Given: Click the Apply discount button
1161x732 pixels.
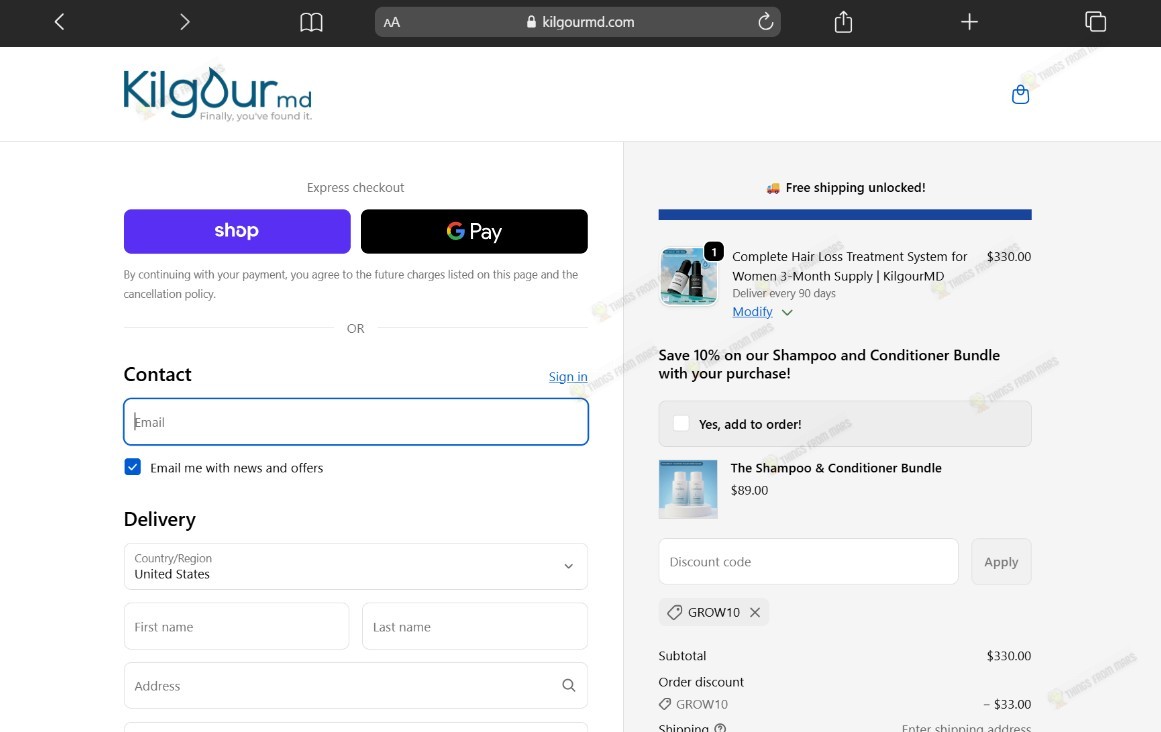Looking at the screenshot, I should tap(1001, 562).
